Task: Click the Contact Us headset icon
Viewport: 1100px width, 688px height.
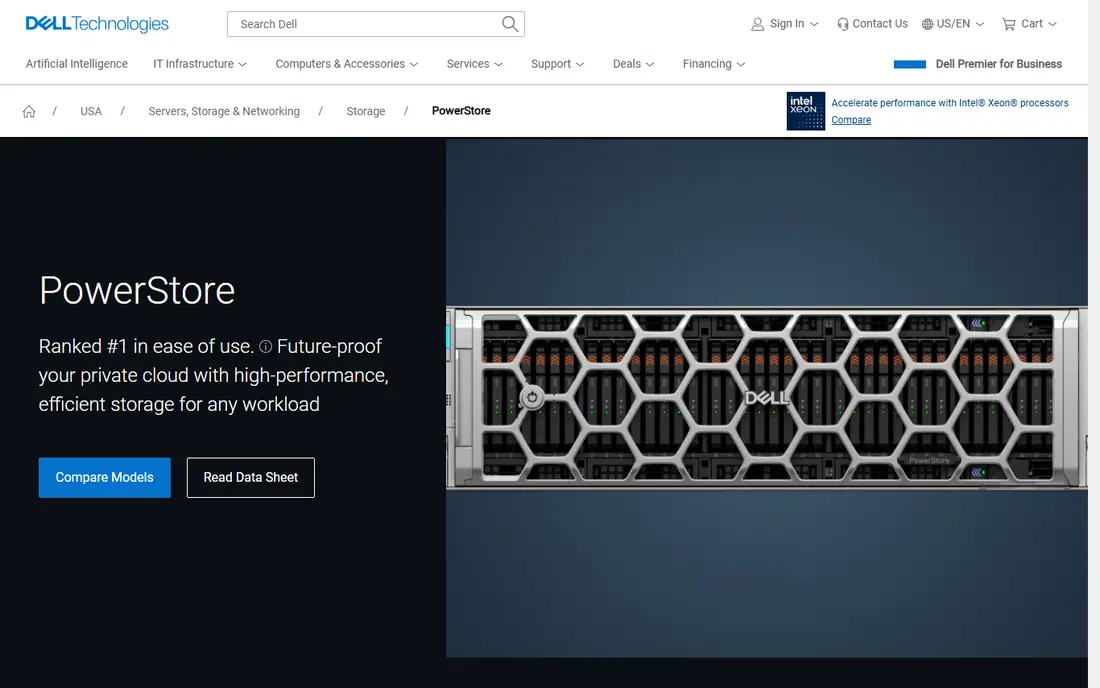Action: point(843,24)
